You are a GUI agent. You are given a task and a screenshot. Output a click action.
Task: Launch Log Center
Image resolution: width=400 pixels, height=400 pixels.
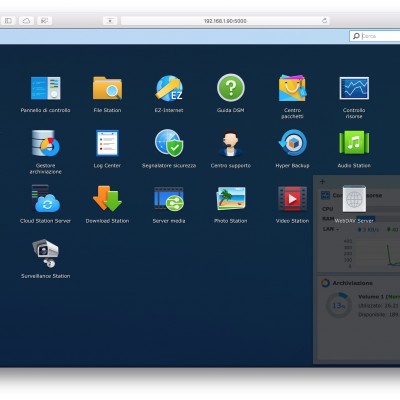pyautogui.click(x=107, y=143)
